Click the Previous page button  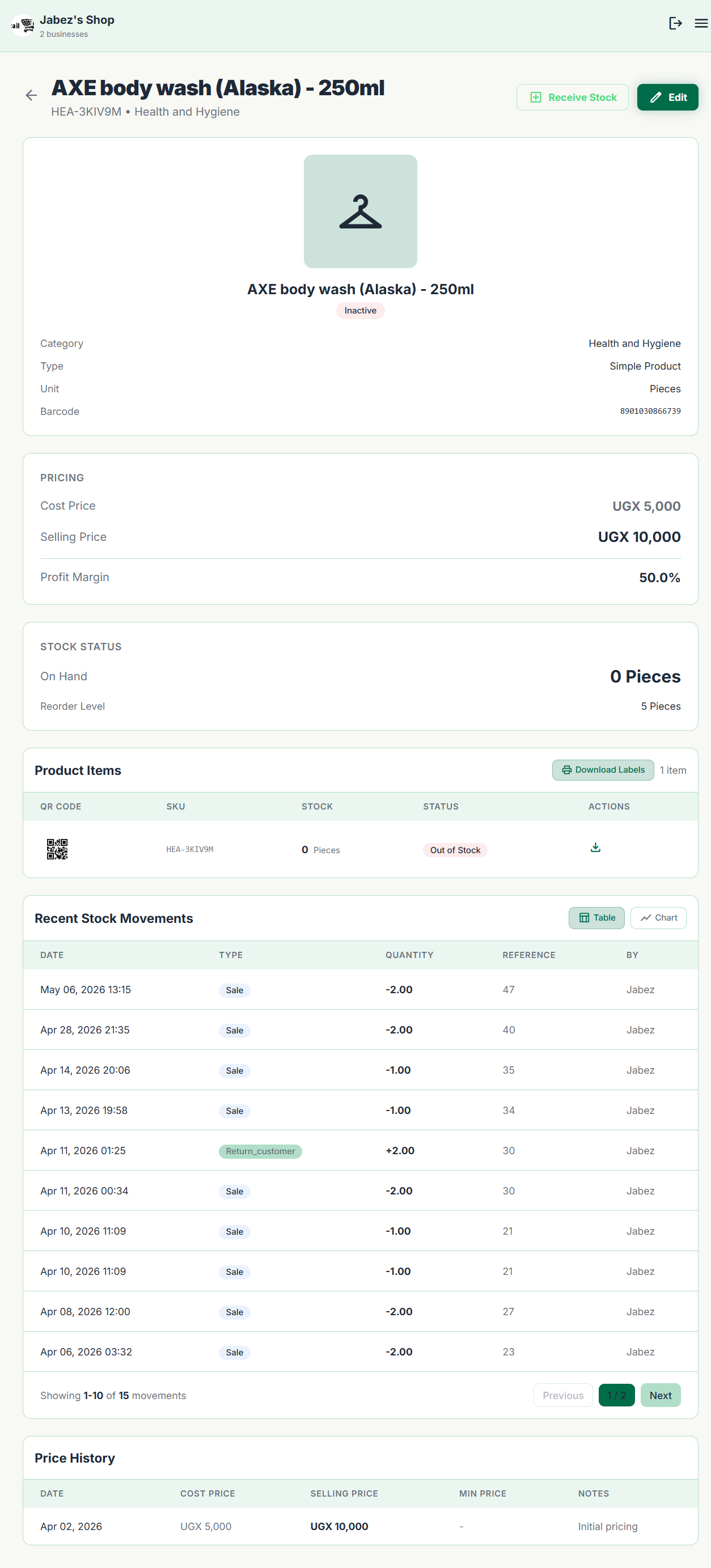[563, 1395]
